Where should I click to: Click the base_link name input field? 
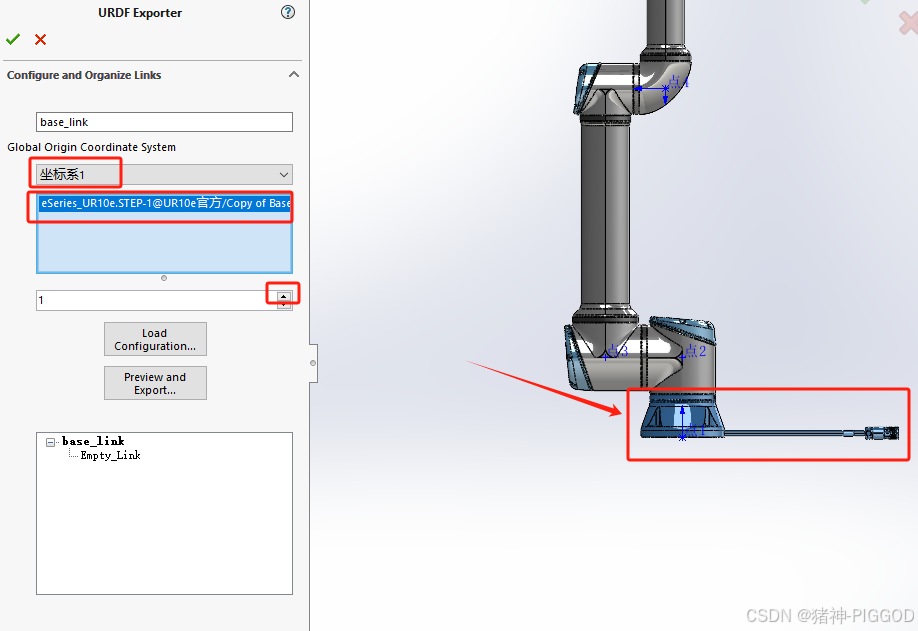coord(164,121)
